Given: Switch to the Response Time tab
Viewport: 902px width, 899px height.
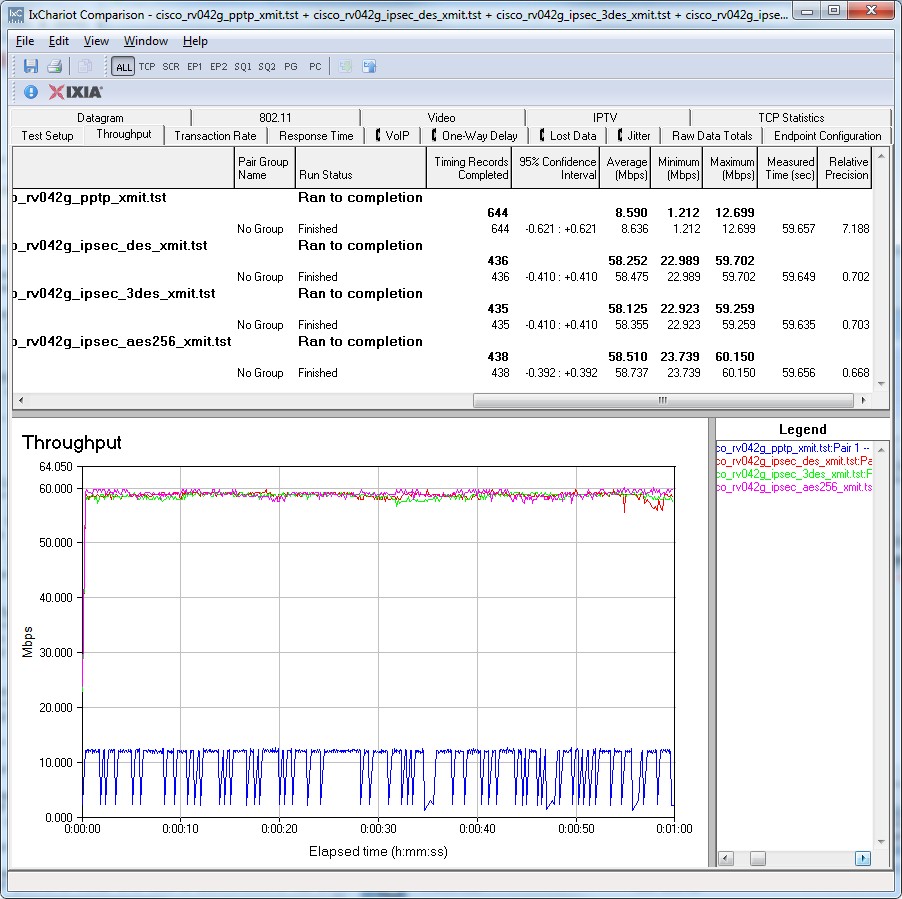Looking at the screenshot, I should pos(316,136).
